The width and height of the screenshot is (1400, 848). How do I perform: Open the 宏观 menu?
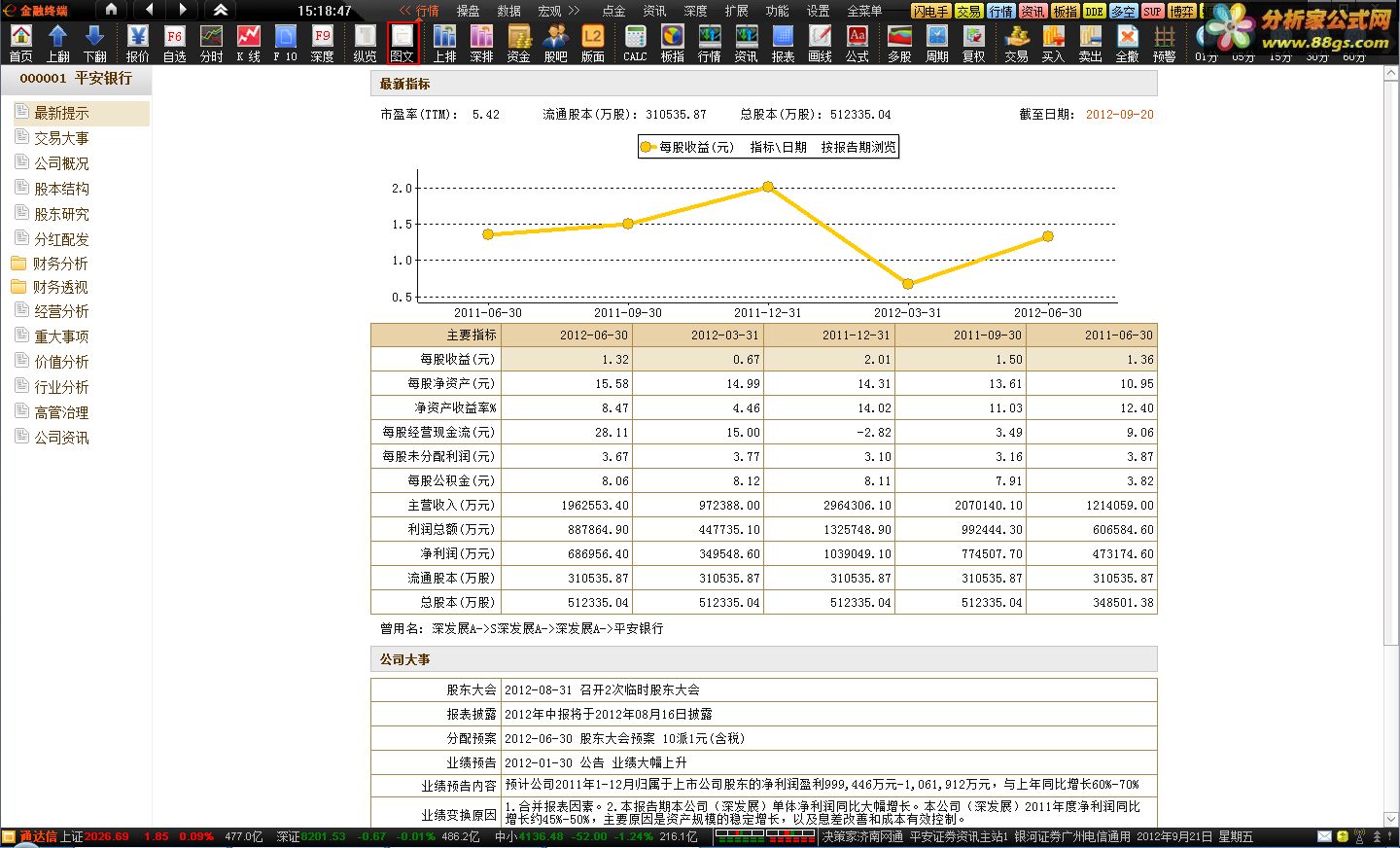tap(549, 11)
